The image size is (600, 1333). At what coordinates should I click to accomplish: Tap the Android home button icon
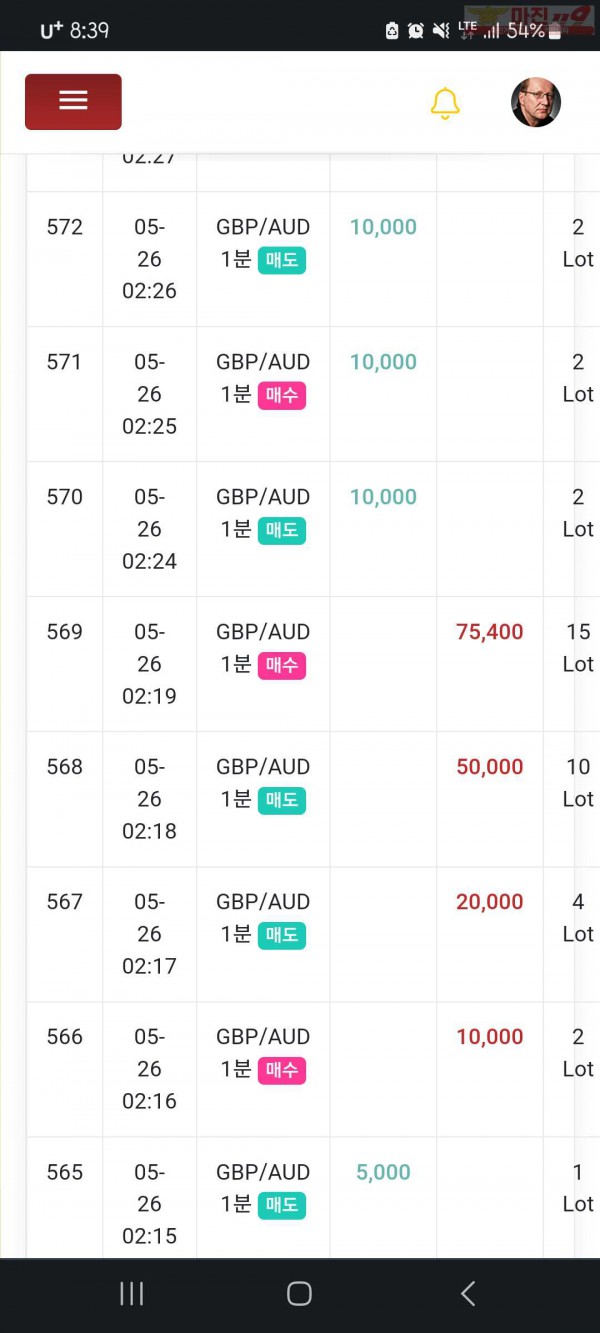point(299,1293)
